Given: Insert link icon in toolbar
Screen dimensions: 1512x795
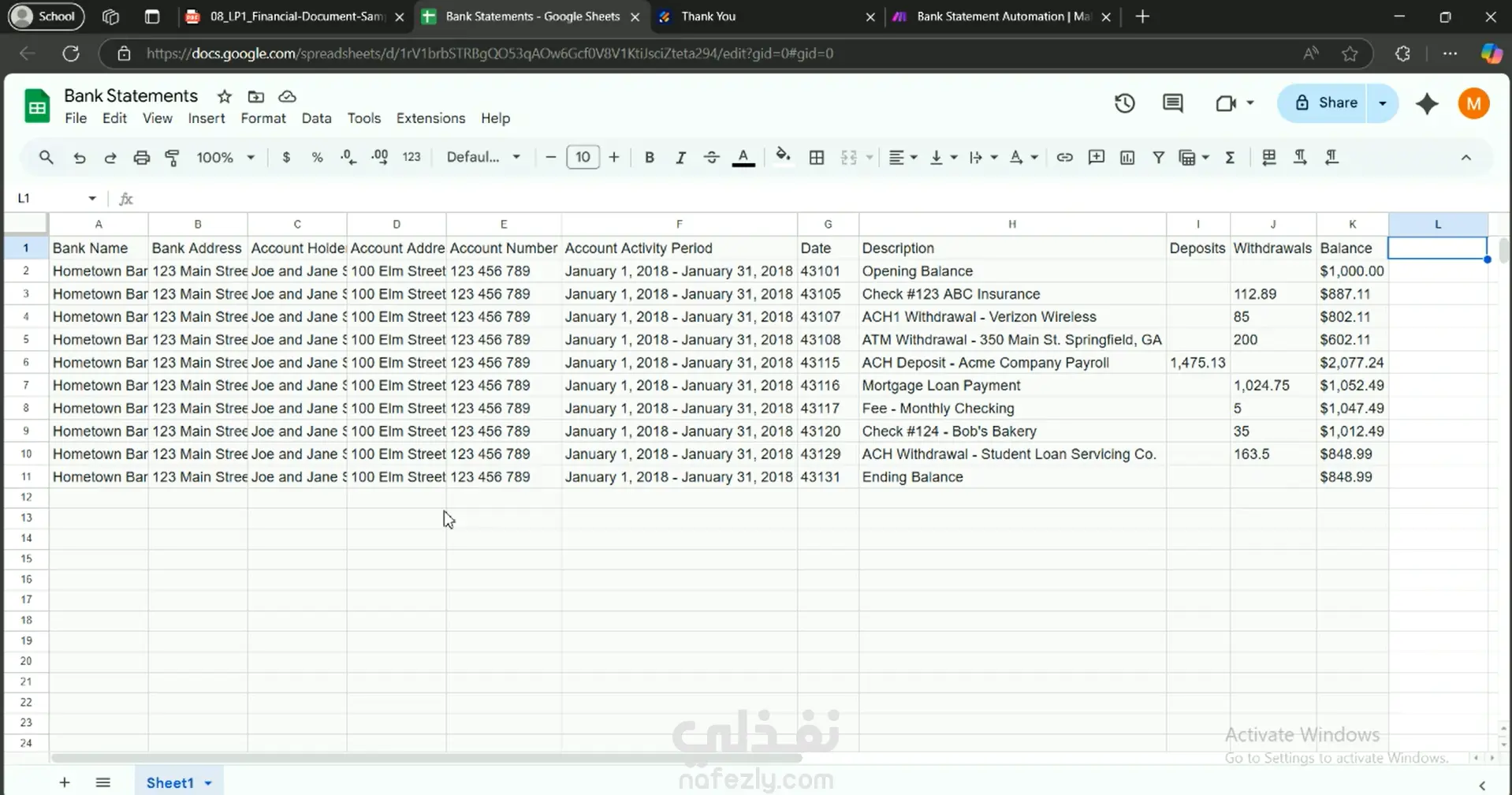Looking at the screenshot, I should [x=1064, y=158].
